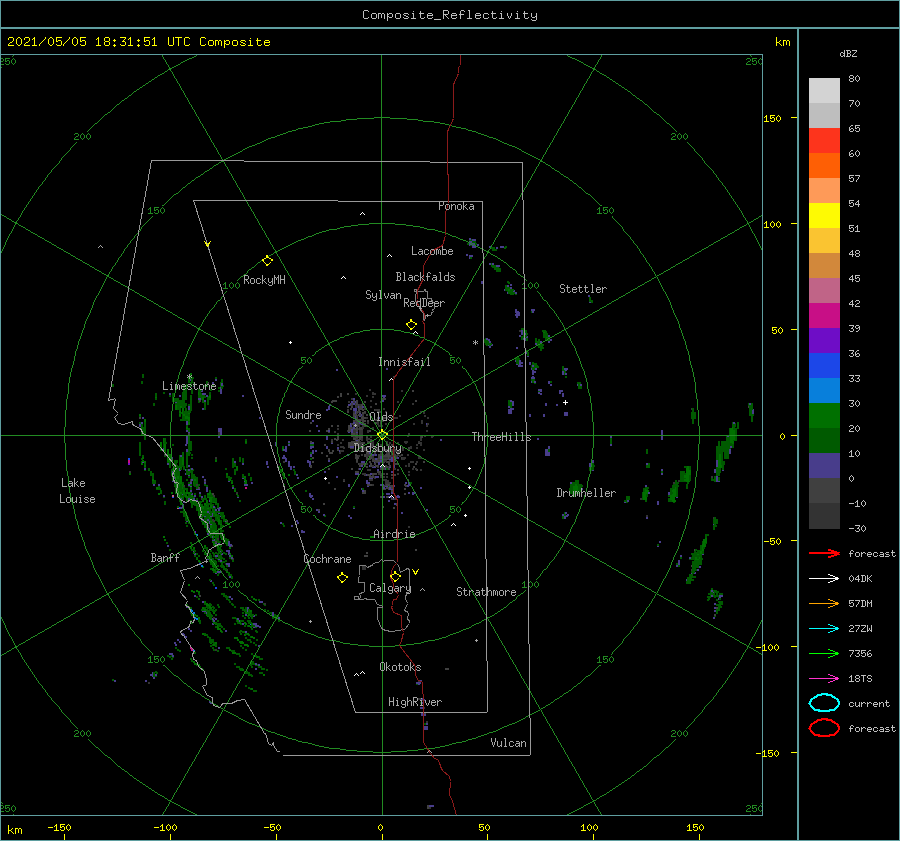Screen dimensions: 900x841
Task: Click the yellow radar center marker near Olds
Action: [x=382, y=435]
